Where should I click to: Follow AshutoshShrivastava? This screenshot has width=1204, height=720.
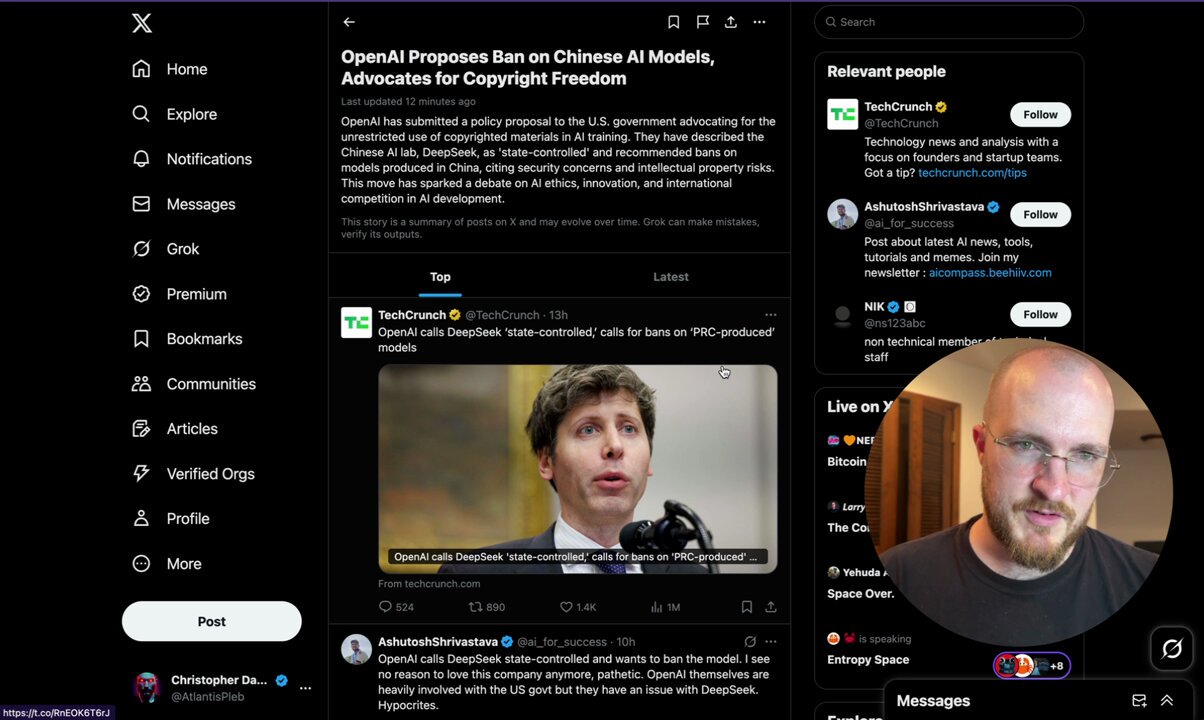pos(1040,214)
